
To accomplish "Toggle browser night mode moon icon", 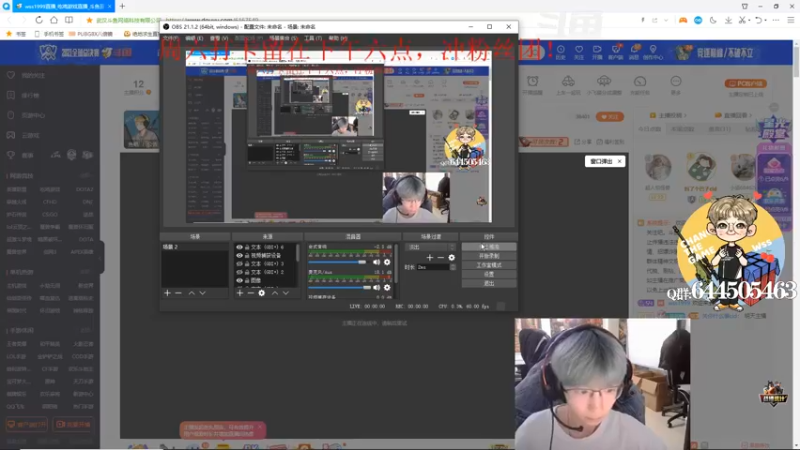I will (713, 20).
